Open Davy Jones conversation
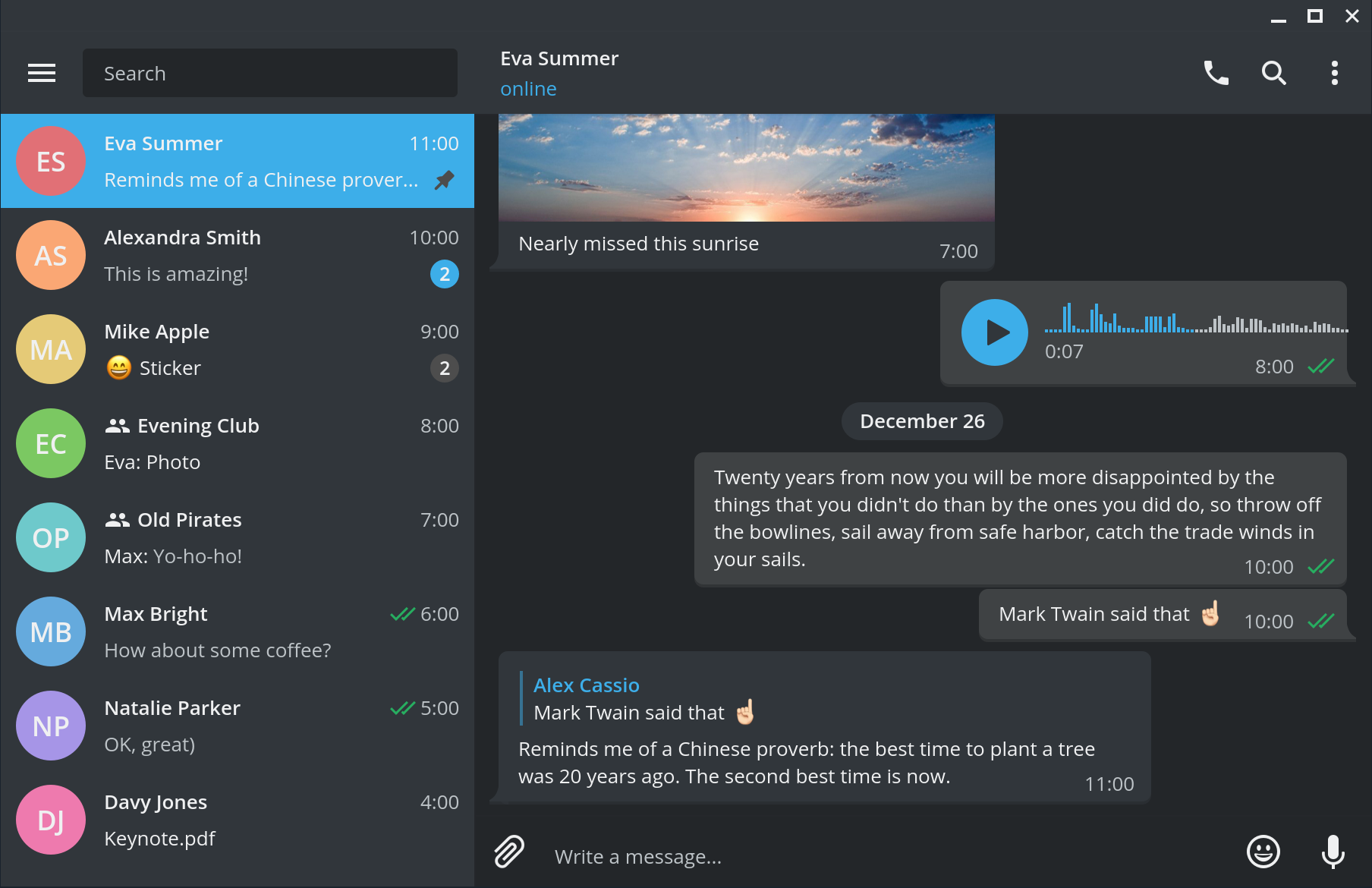This screenshot has width=1372, height=888. click(x=238, y=820)
